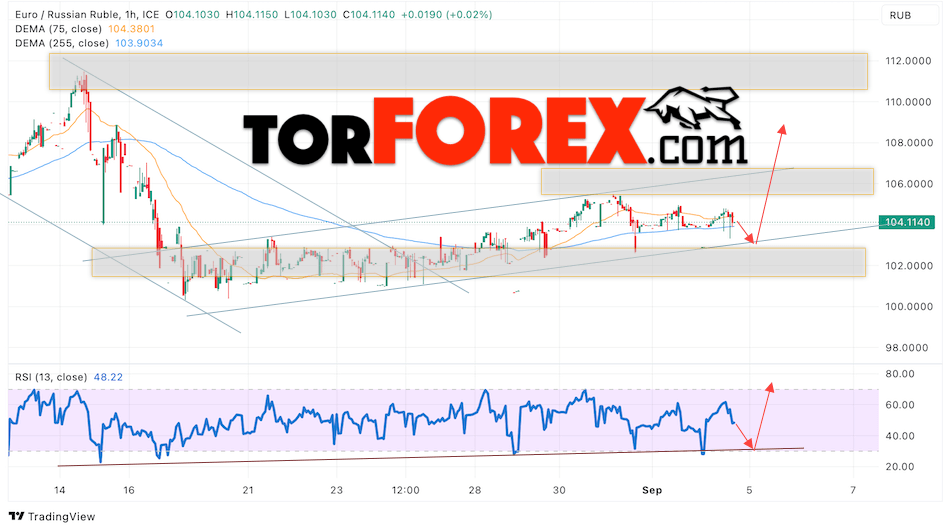Click the 16 date label on time axis
Viewport: 951px width, 531px height.
pos(129,490)
